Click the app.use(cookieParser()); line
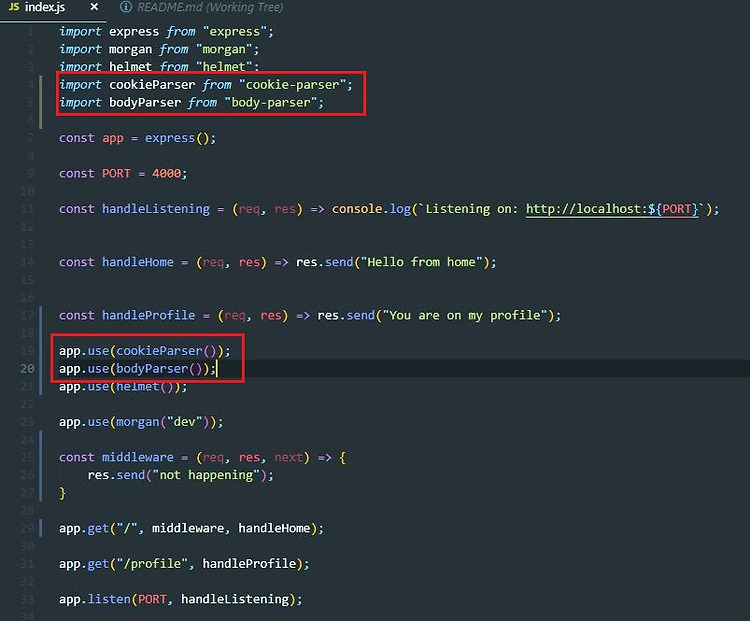Image resolution: width=750 pixels, height=621 pixels. point(145,351)
